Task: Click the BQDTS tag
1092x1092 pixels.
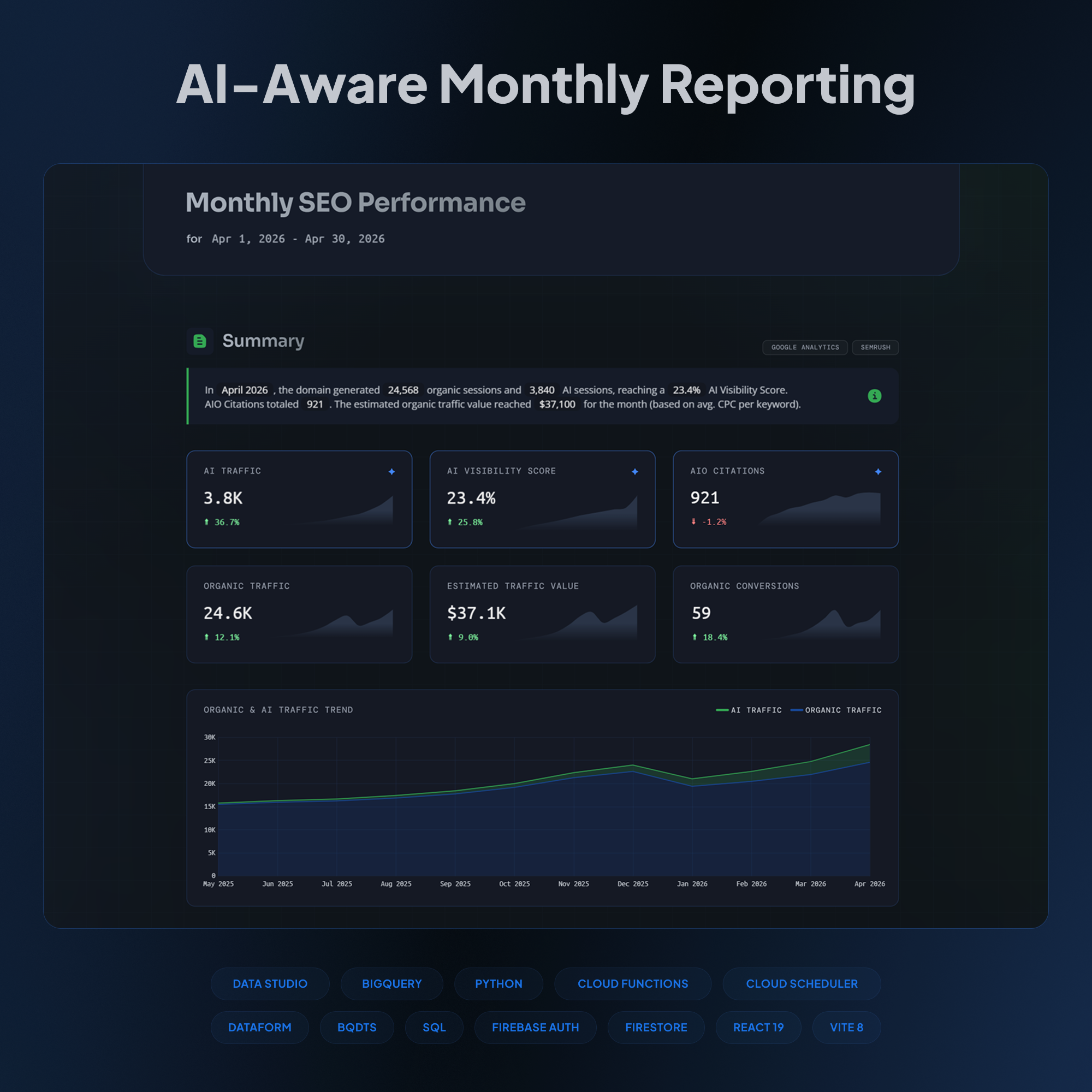Action: [x=357, y=1027]
